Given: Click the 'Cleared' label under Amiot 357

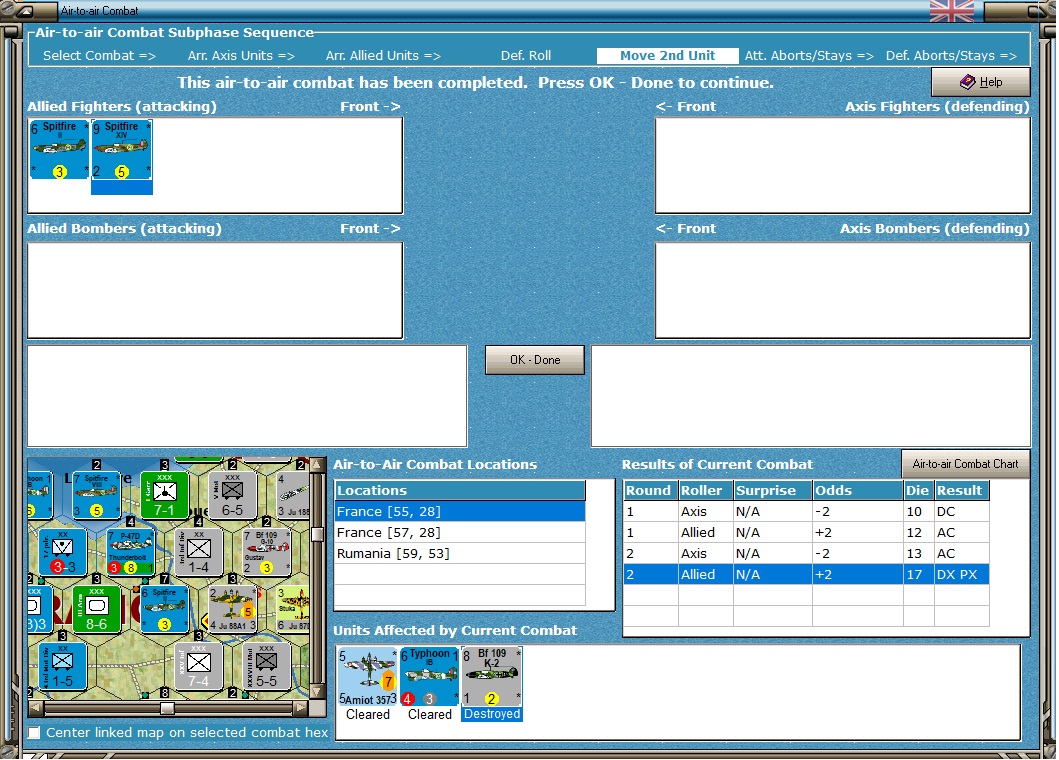Looking at the screenshot, I should point(368,714).
